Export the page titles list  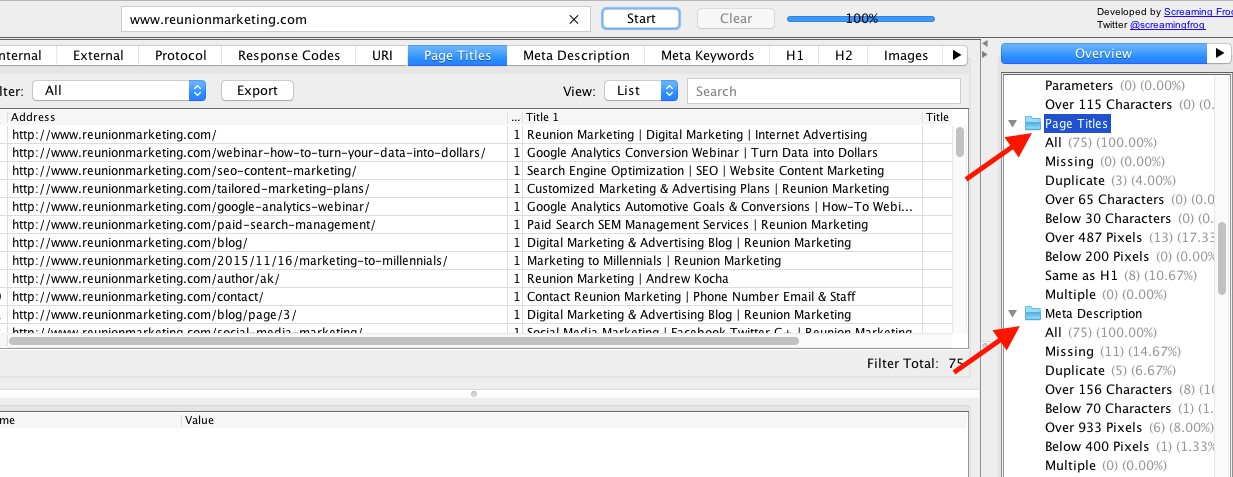tap(257, 91)
